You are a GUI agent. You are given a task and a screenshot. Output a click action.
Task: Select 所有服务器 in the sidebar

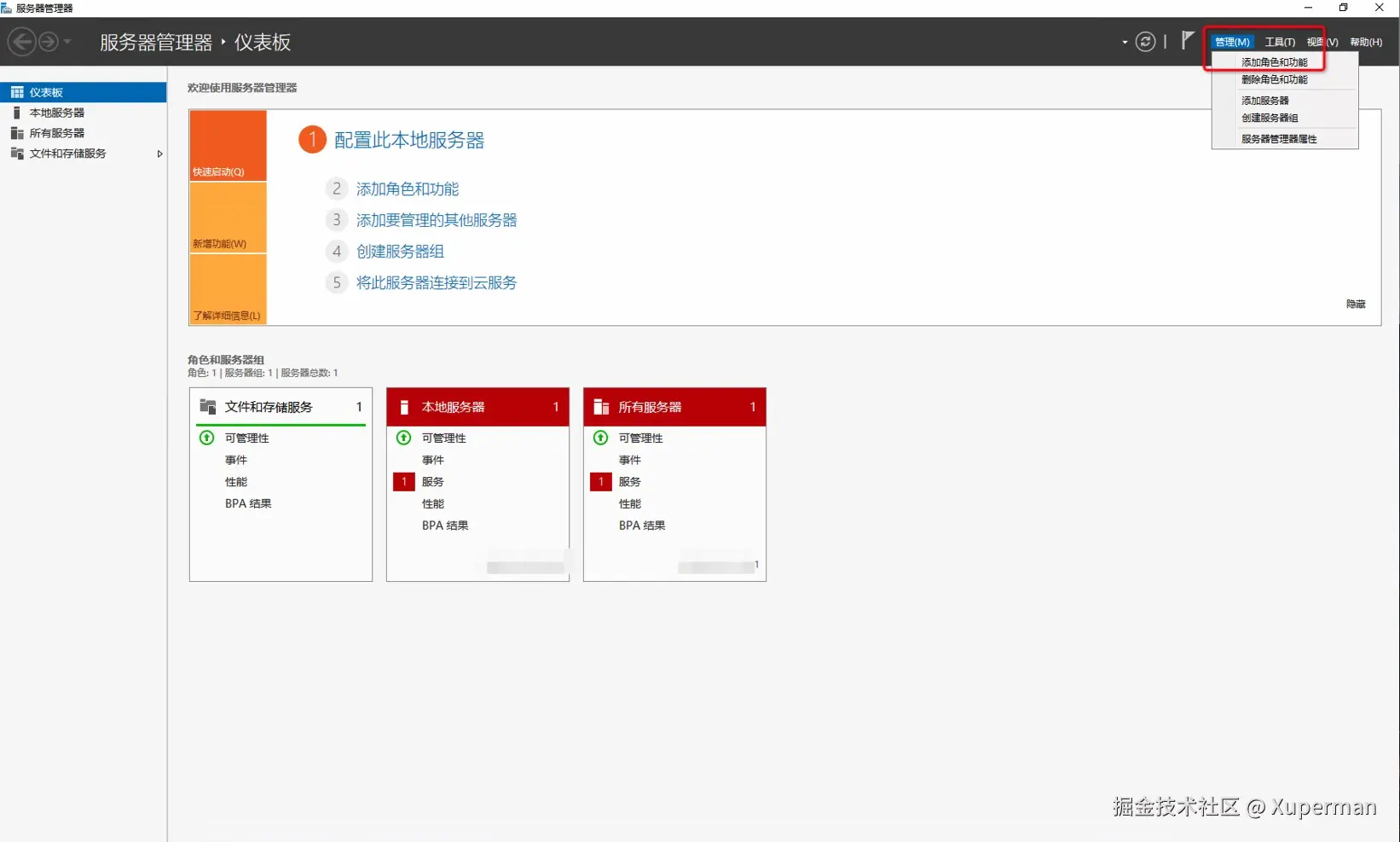tap(83, 133)
